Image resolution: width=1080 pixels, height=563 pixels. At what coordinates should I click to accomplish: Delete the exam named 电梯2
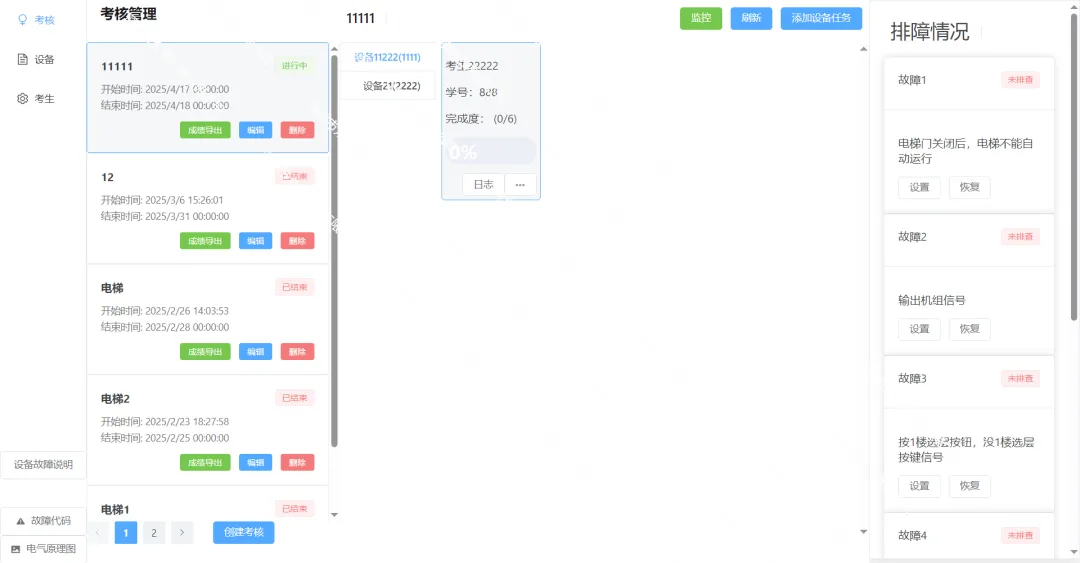[x=297, y=462]
